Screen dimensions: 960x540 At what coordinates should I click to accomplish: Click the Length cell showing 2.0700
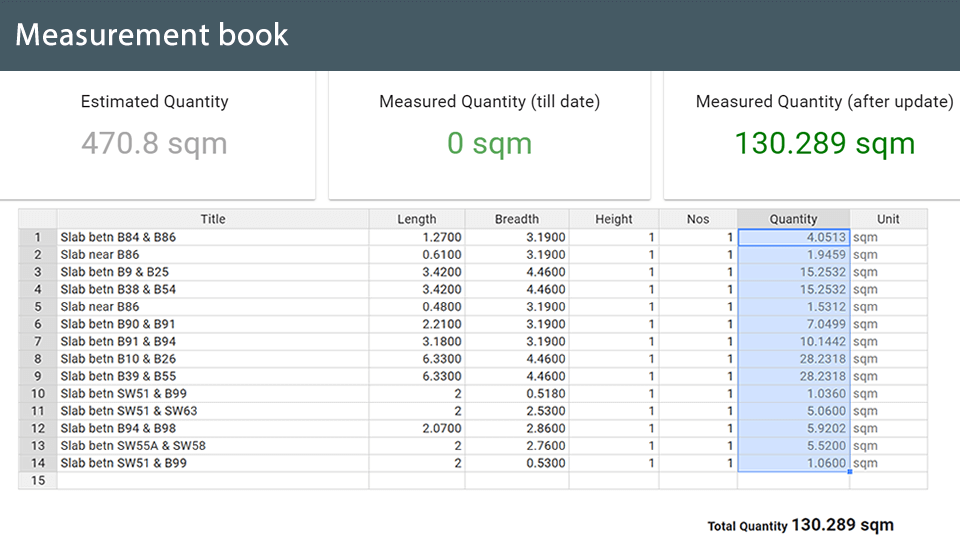coord(417,429)
